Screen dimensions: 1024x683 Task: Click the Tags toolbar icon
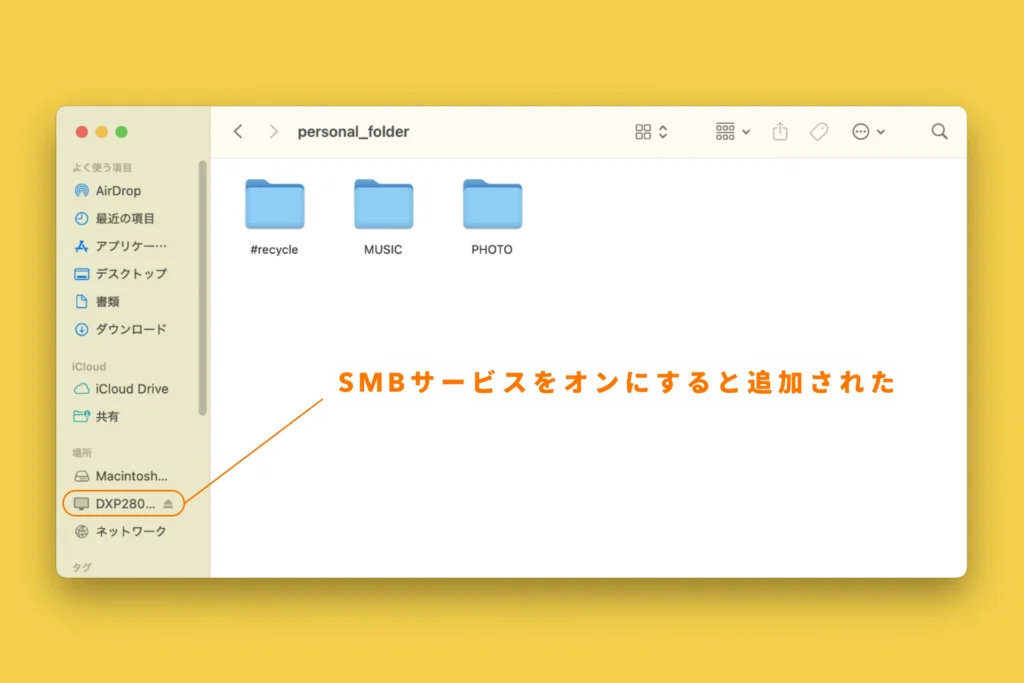pyautogui.click(x=819, y=132)
